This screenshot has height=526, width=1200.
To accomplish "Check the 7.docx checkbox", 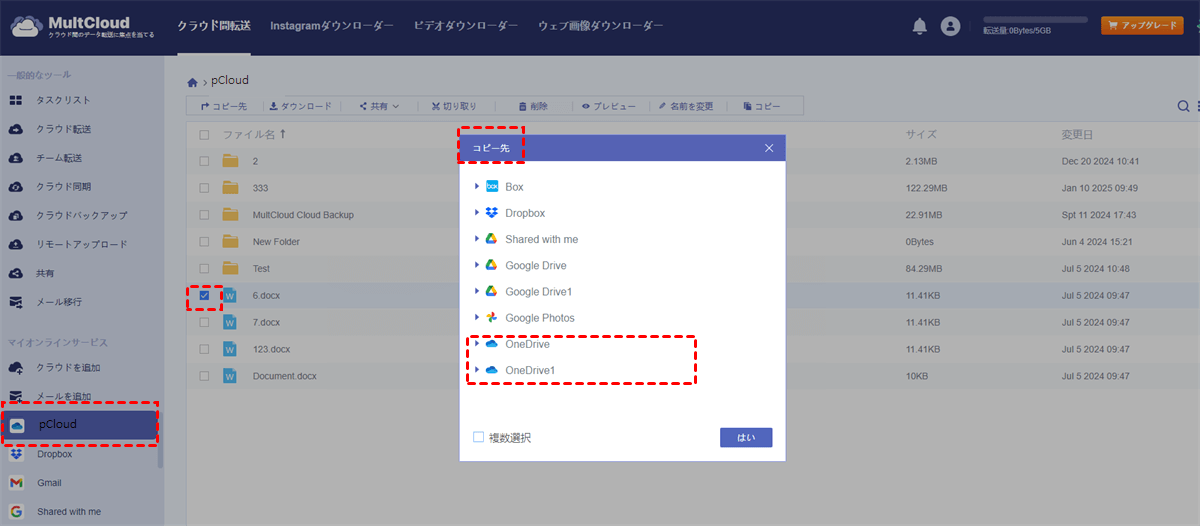I will point(204,323).
